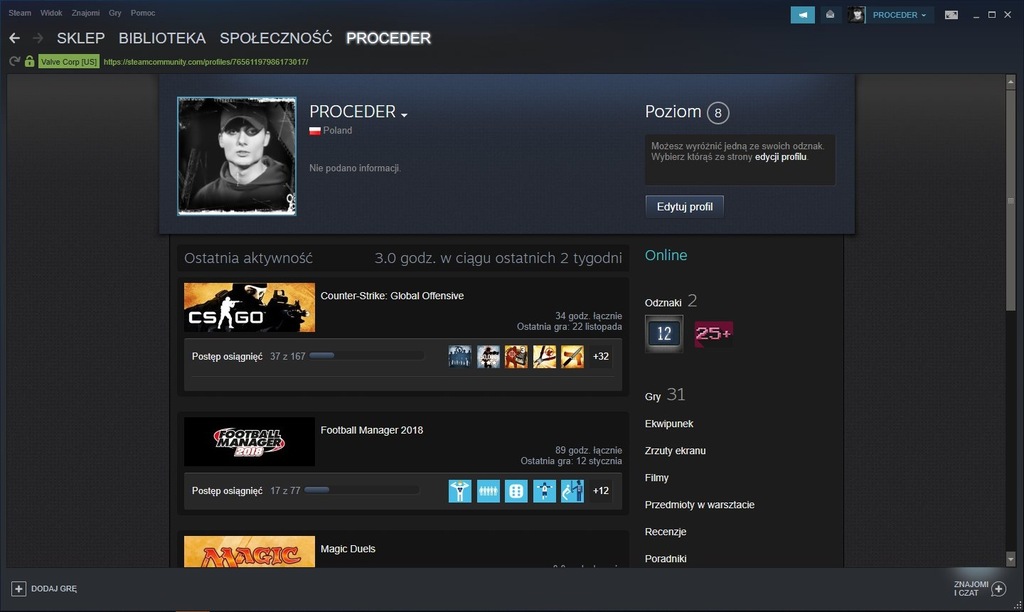Open Przedmioty w warsztacie link
Screen dimensions: 1024x612
tap(699, 505)
